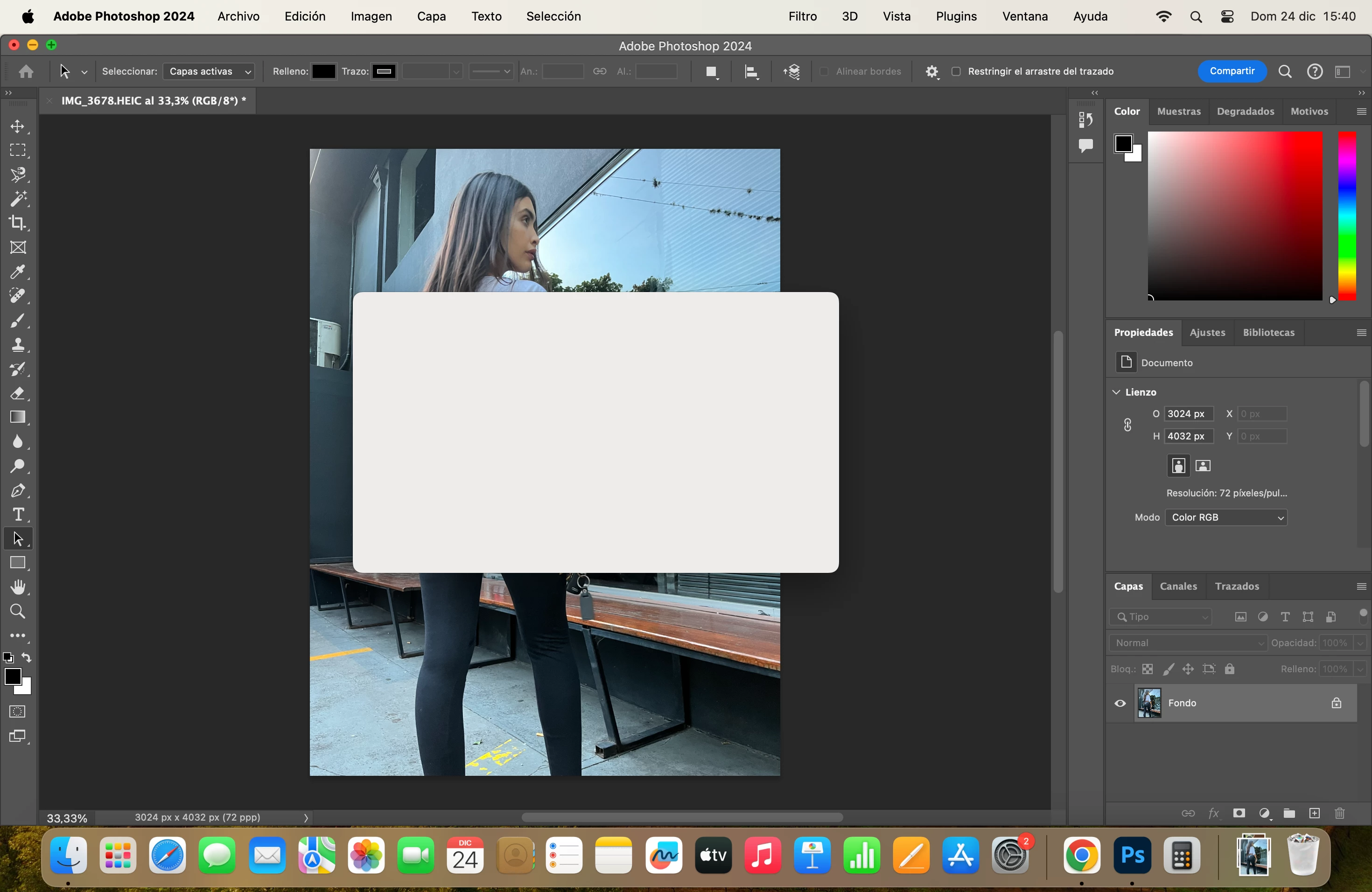Choose the Horizontal Type tool
The image size is (1372, 892).
(x=18, y=514)
